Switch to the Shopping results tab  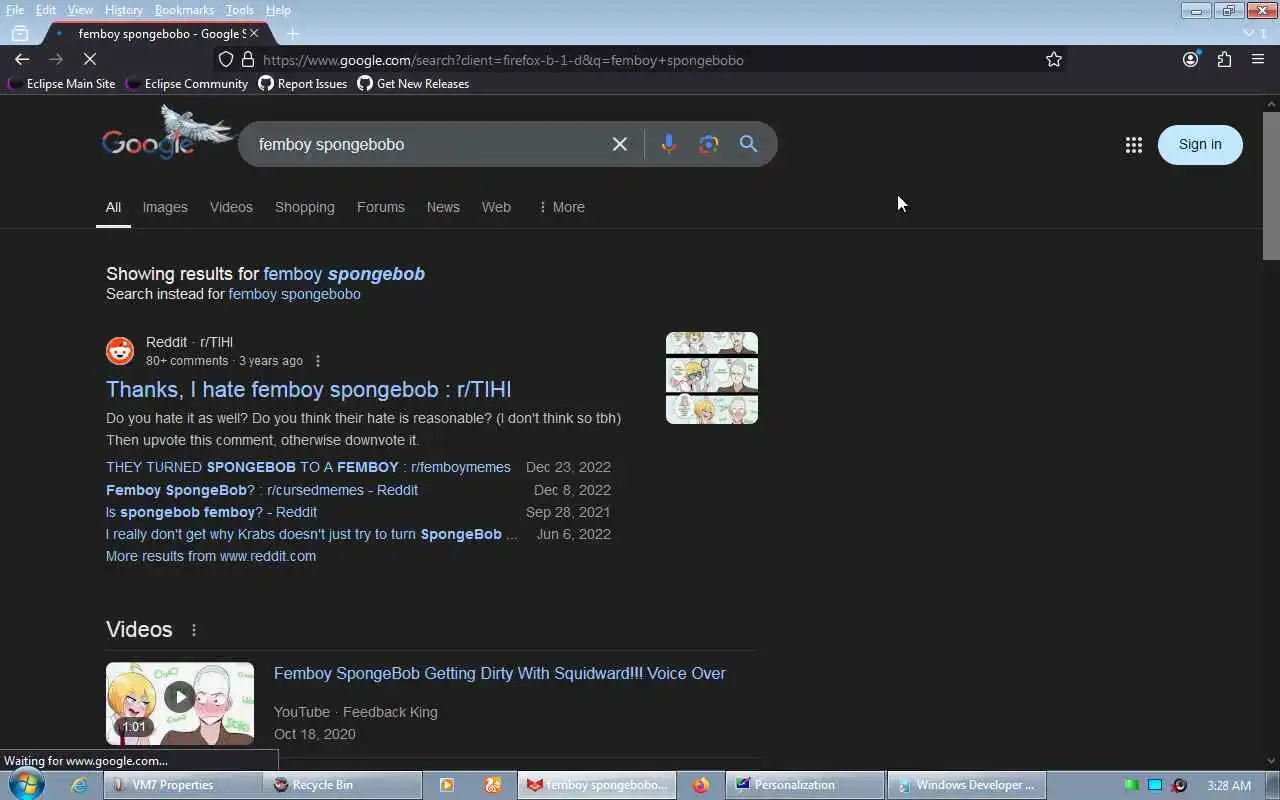coord(305,207)
